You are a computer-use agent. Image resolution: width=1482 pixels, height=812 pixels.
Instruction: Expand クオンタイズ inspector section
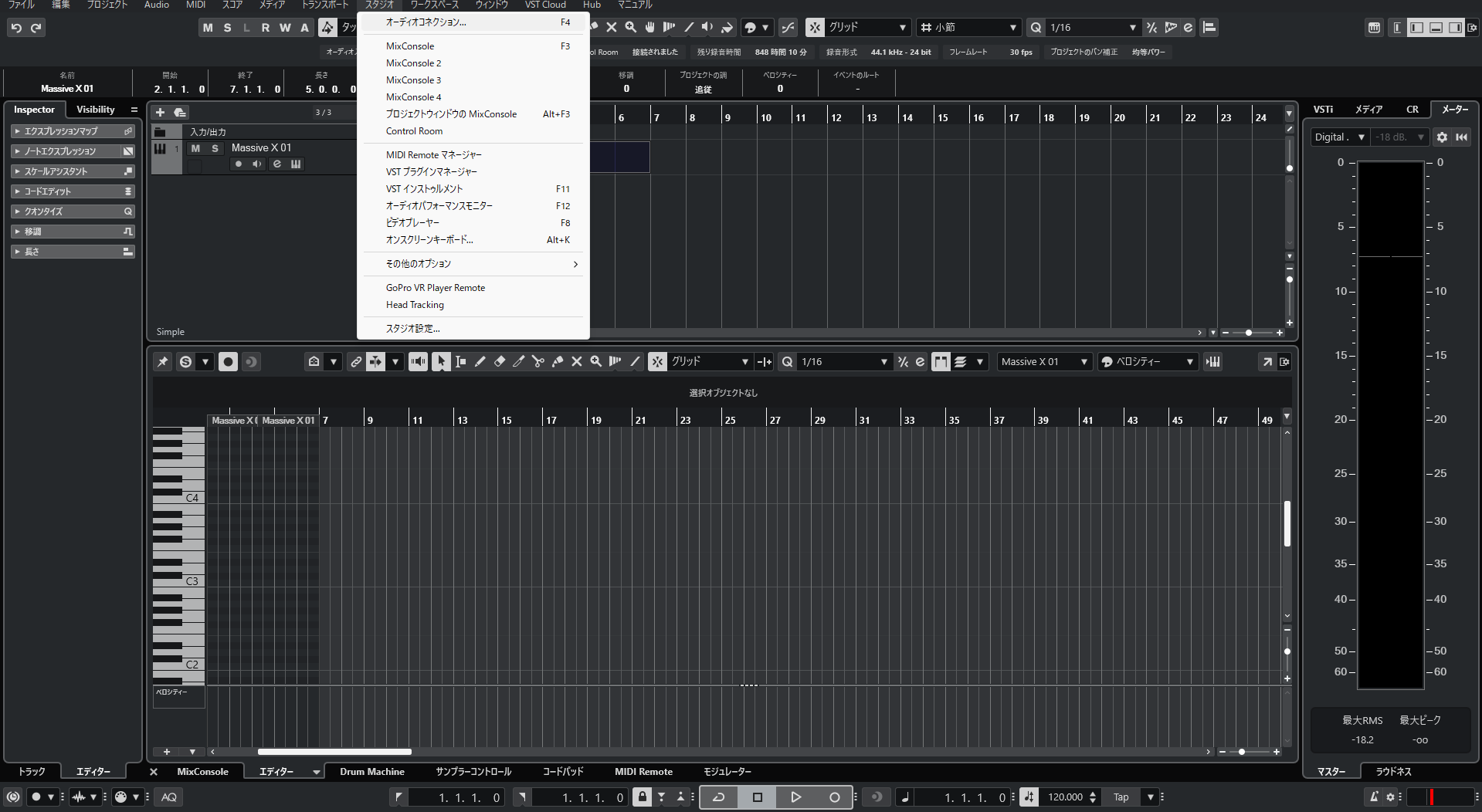(73, 211)
